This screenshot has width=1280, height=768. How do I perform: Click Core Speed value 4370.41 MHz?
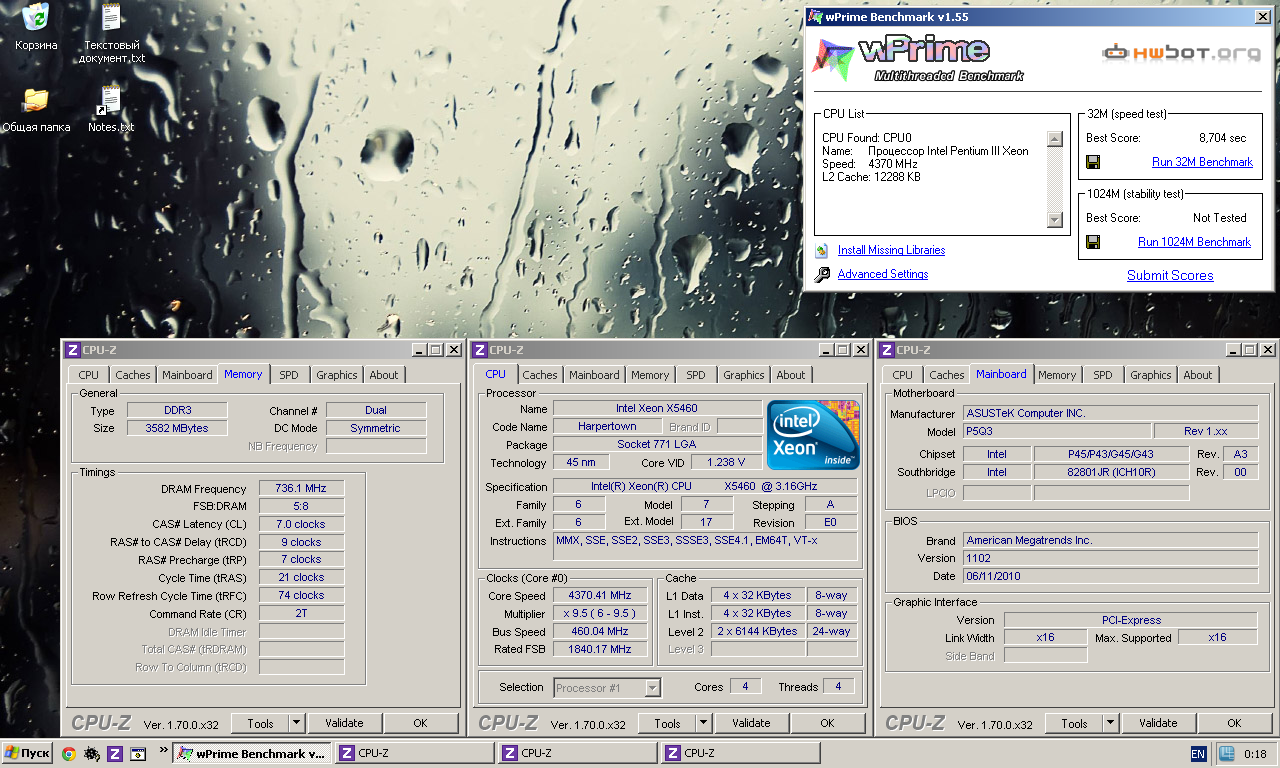[x=600, y=595]
